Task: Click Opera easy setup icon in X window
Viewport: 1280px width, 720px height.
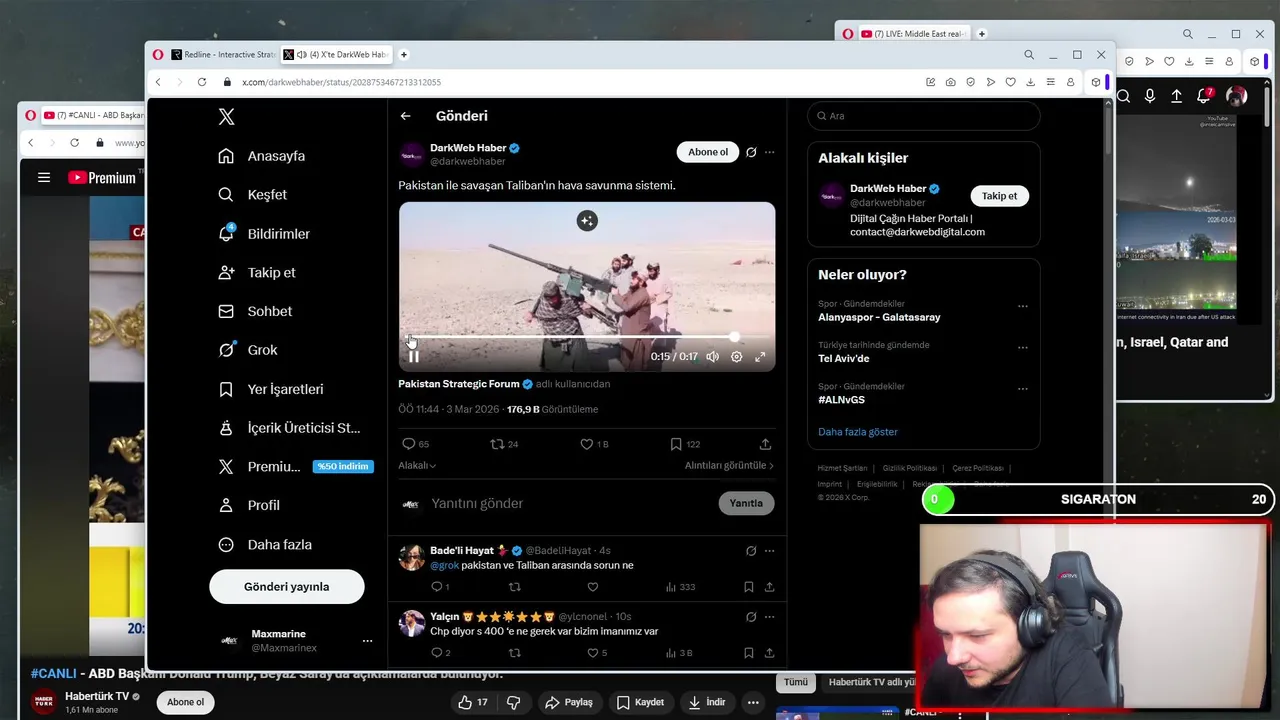Action: pos(1050,82)
